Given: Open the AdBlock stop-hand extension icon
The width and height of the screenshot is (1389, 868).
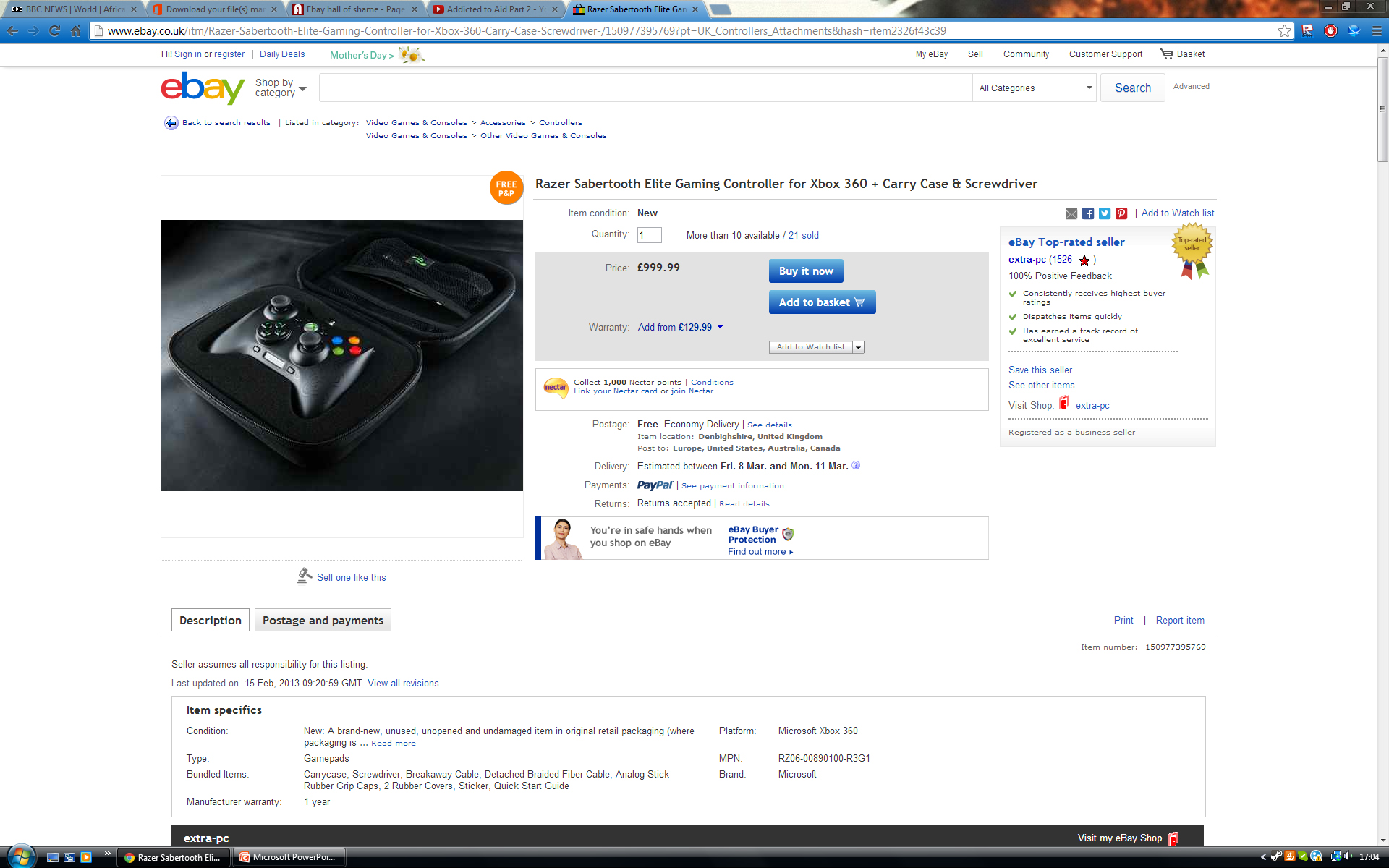Looking at the screenshot, I should [1330, 30].
